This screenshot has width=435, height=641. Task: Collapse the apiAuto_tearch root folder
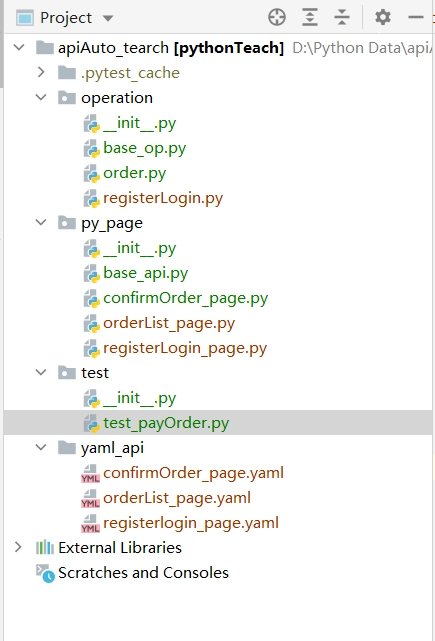19,47
